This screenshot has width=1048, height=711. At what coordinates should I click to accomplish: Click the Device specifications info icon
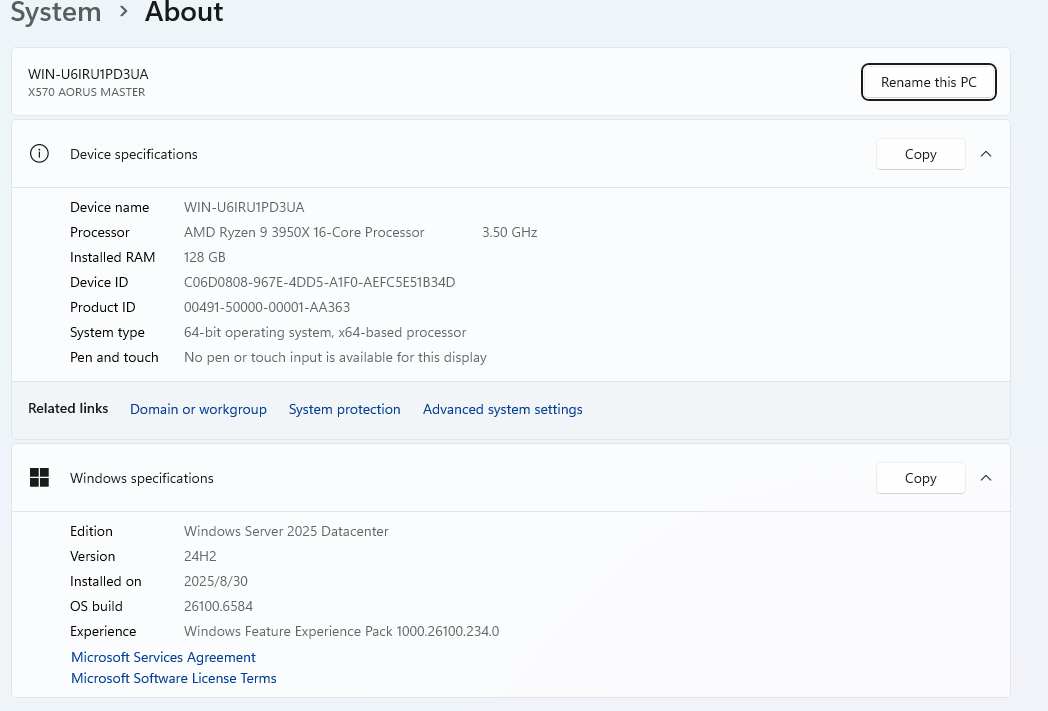click(x=39, y=154)
